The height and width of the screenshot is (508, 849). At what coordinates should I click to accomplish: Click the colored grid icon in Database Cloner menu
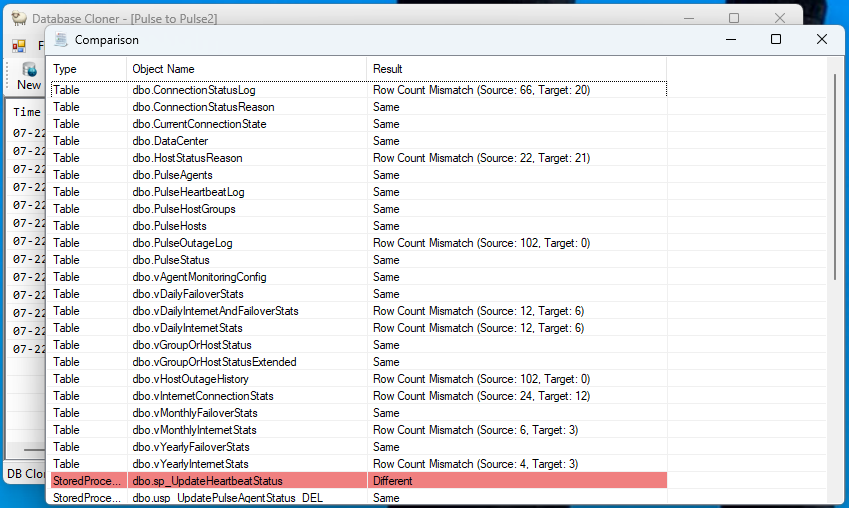coord(19,46)
